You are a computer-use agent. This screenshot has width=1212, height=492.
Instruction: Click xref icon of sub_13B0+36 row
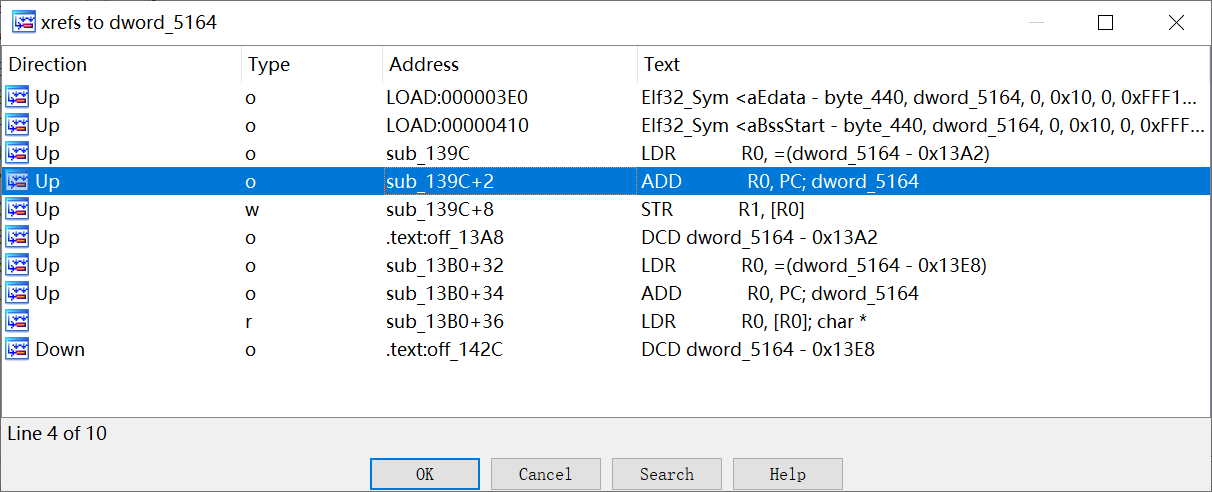coord(17,322)
